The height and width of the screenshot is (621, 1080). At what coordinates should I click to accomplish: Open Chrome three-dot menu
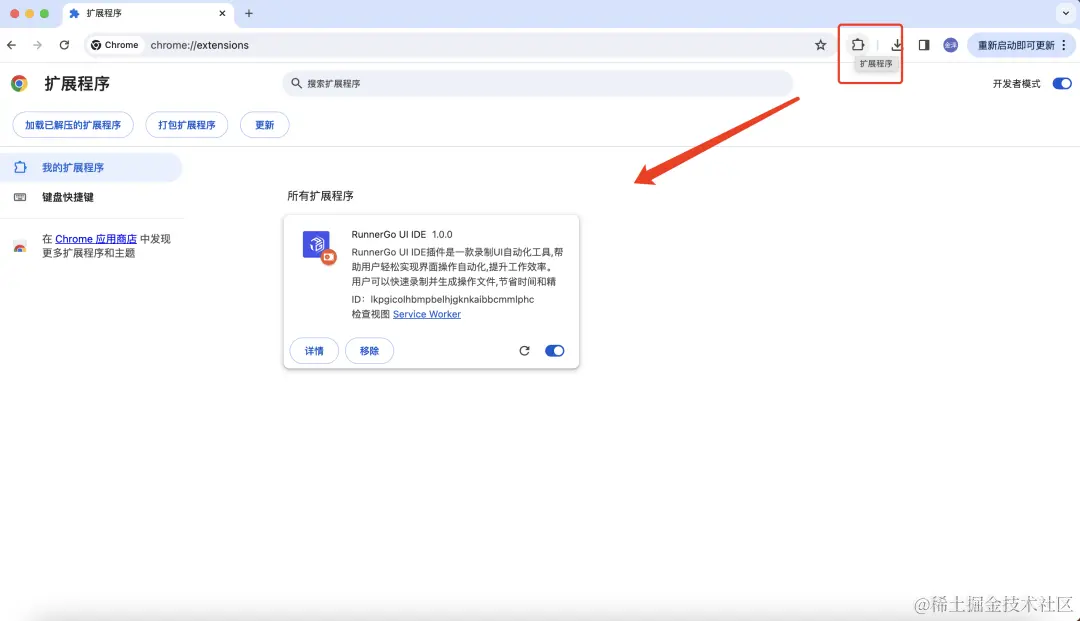[1064, 45]
